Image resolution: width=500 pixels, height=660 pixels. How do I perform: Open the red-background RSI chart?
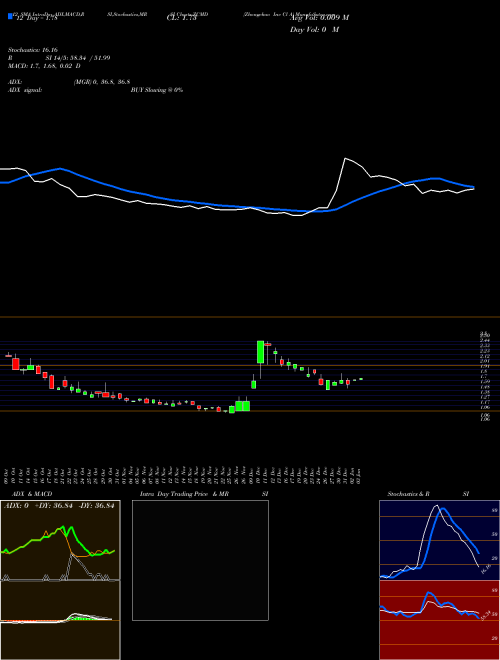coord(439,620)
